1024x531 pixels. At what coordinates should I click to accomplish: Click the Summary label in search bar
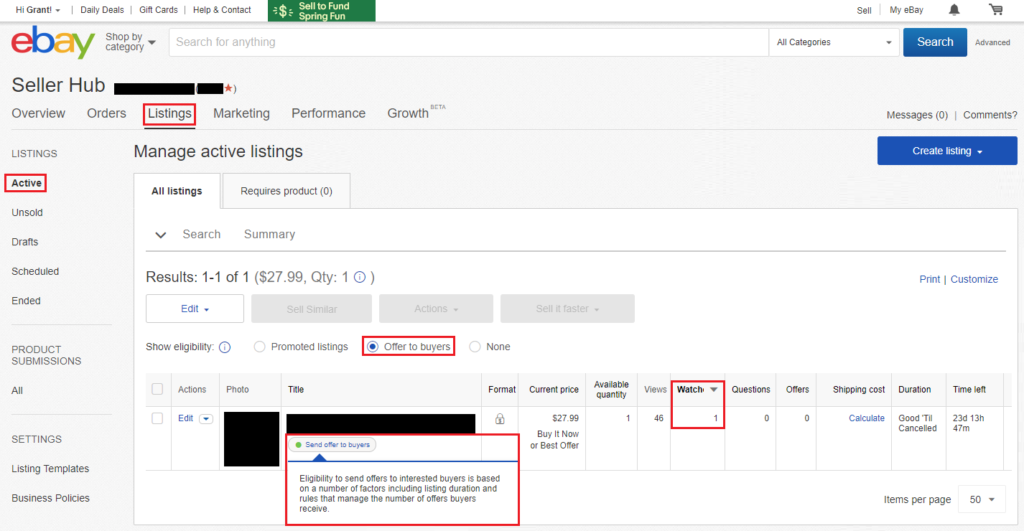[x=269, y=234]
